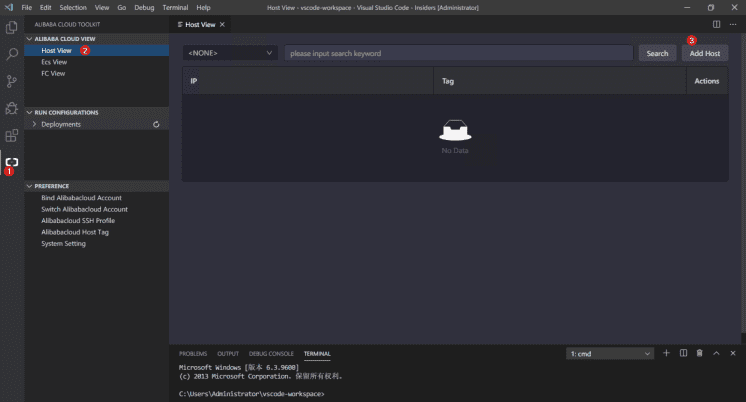
Task: Maximize the terminal panel size
Action: [x=716, y=353]
